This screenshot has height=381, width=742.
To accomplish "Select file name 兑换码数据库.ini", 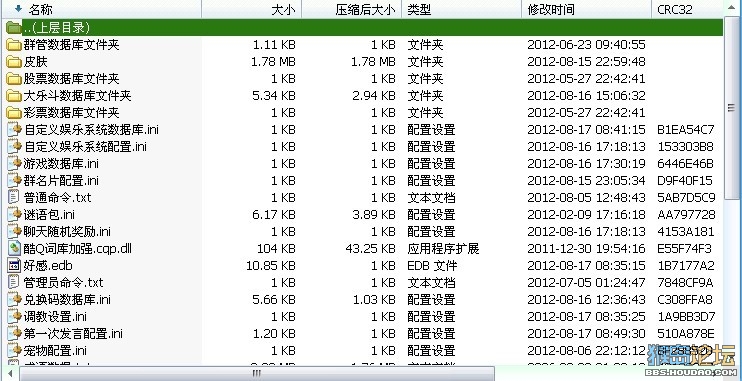I will coord(67,300).
